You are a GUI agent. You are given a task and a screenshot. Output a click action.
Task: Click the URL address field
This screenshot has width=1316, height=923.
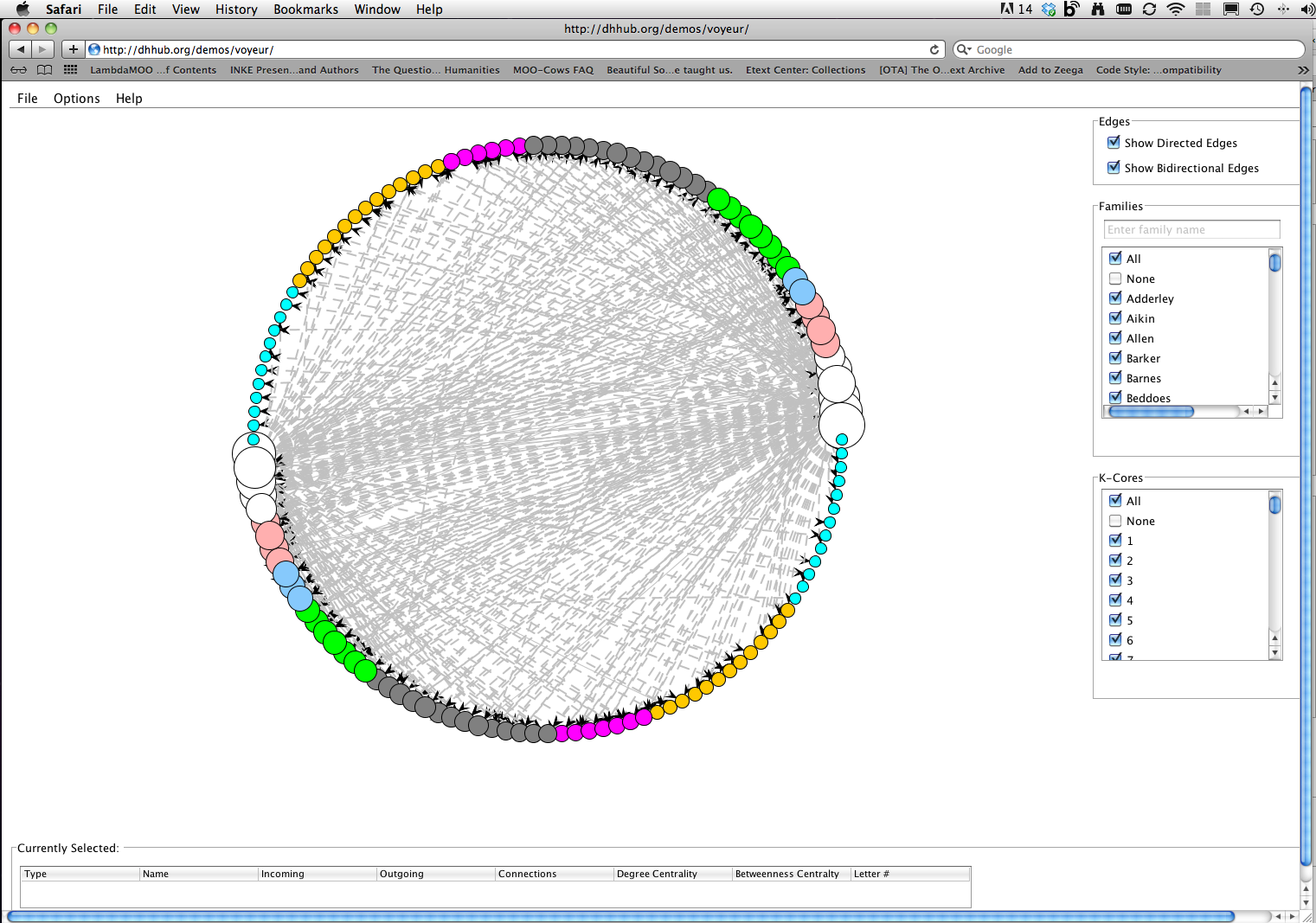[515, 49]
